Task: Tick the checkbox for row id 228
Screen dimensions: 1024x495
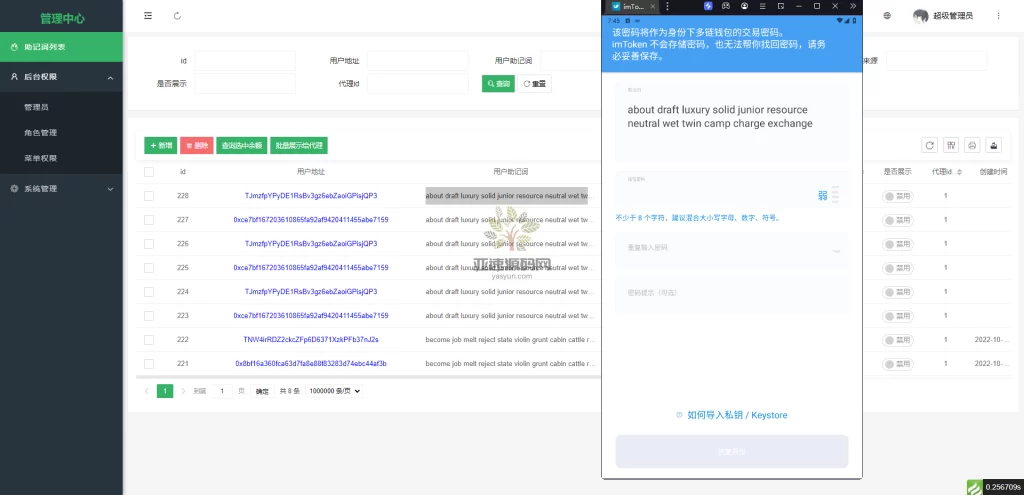Action: [x=149, y=196]
